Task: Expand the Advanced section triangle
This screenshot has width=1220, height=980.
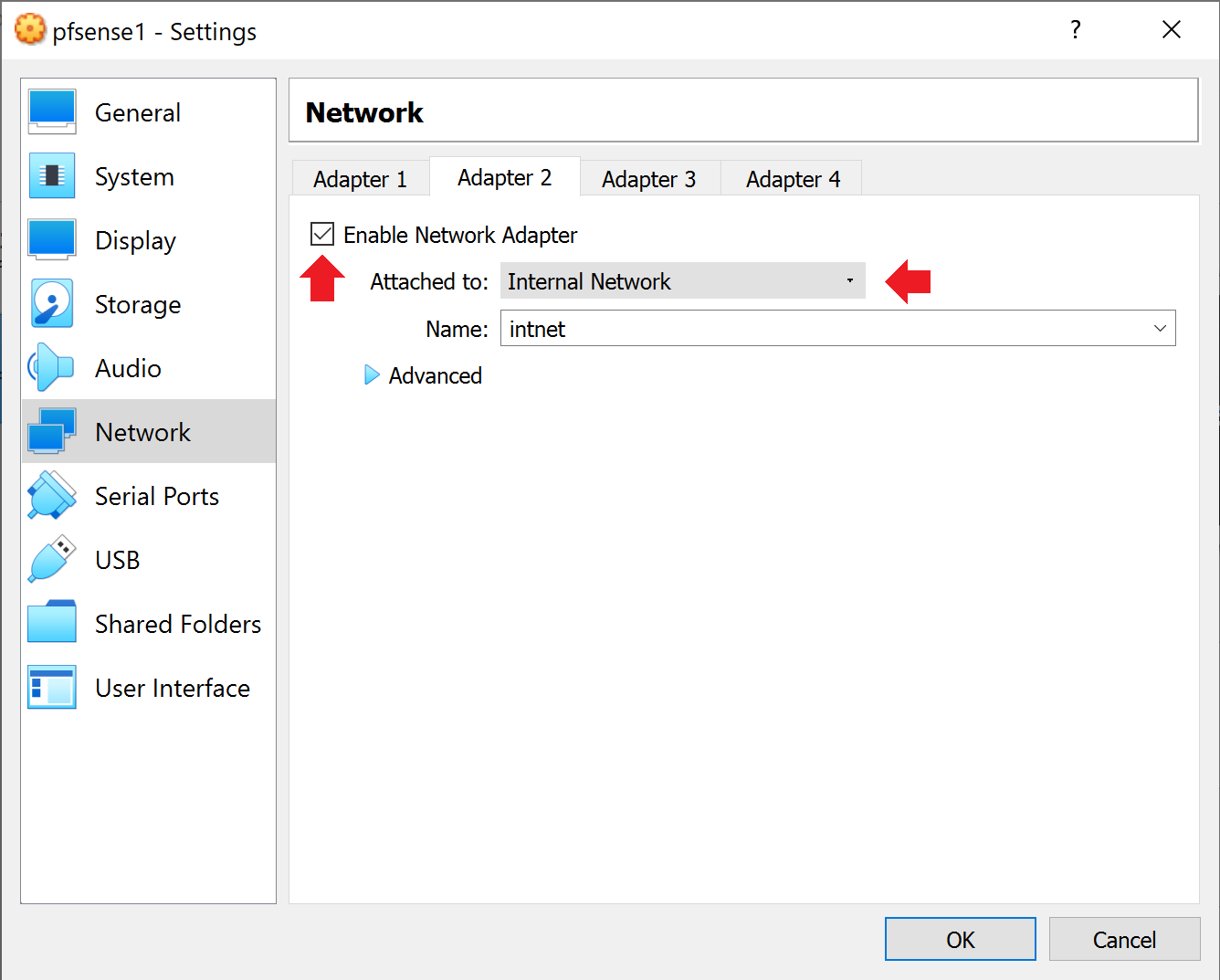Action: [372, 375]
